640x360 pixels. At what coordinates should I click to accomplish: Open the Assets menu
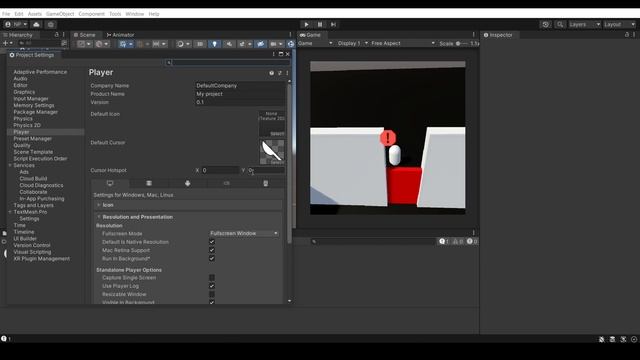click(35, 14)
